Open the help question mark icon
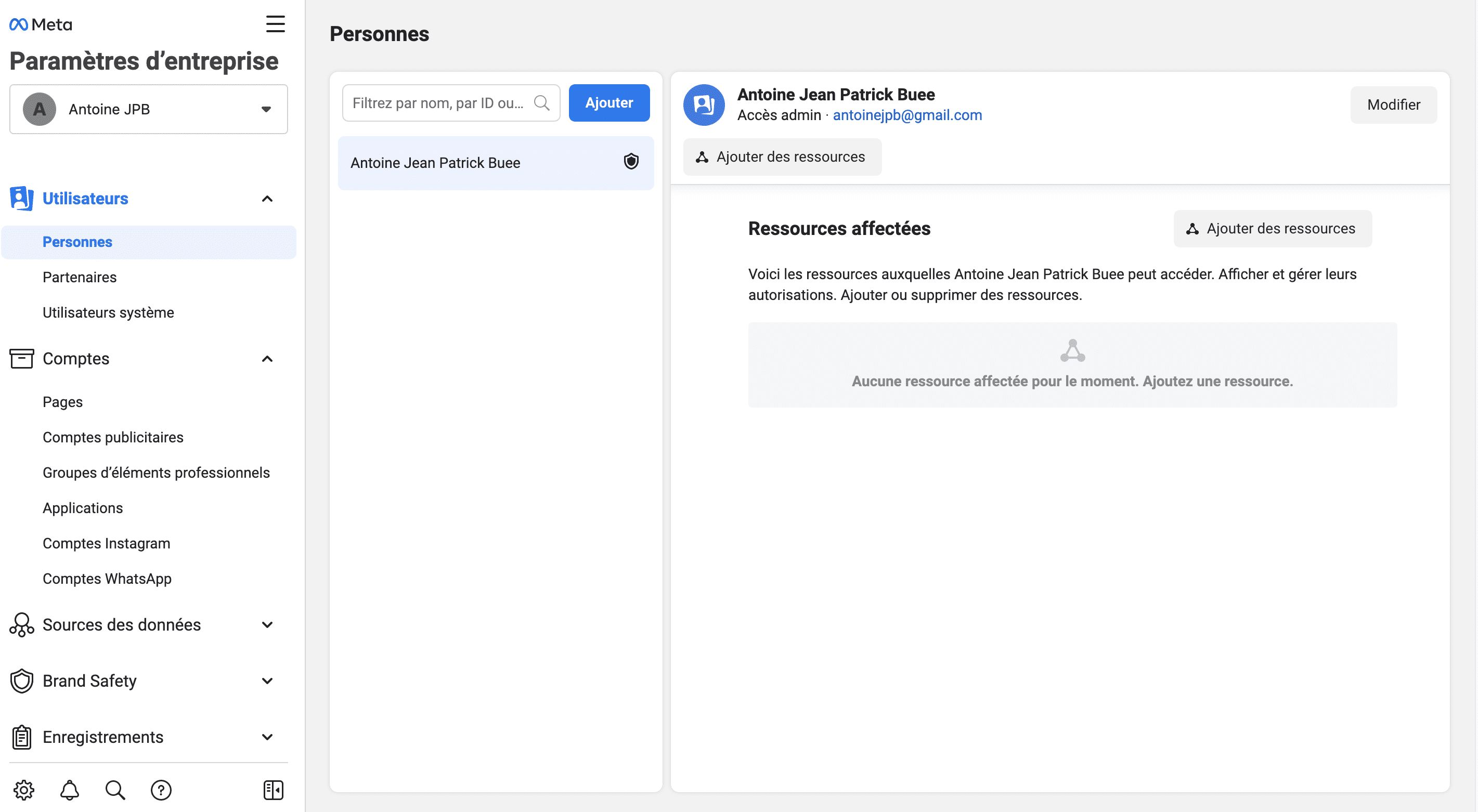 pos(161,790)
